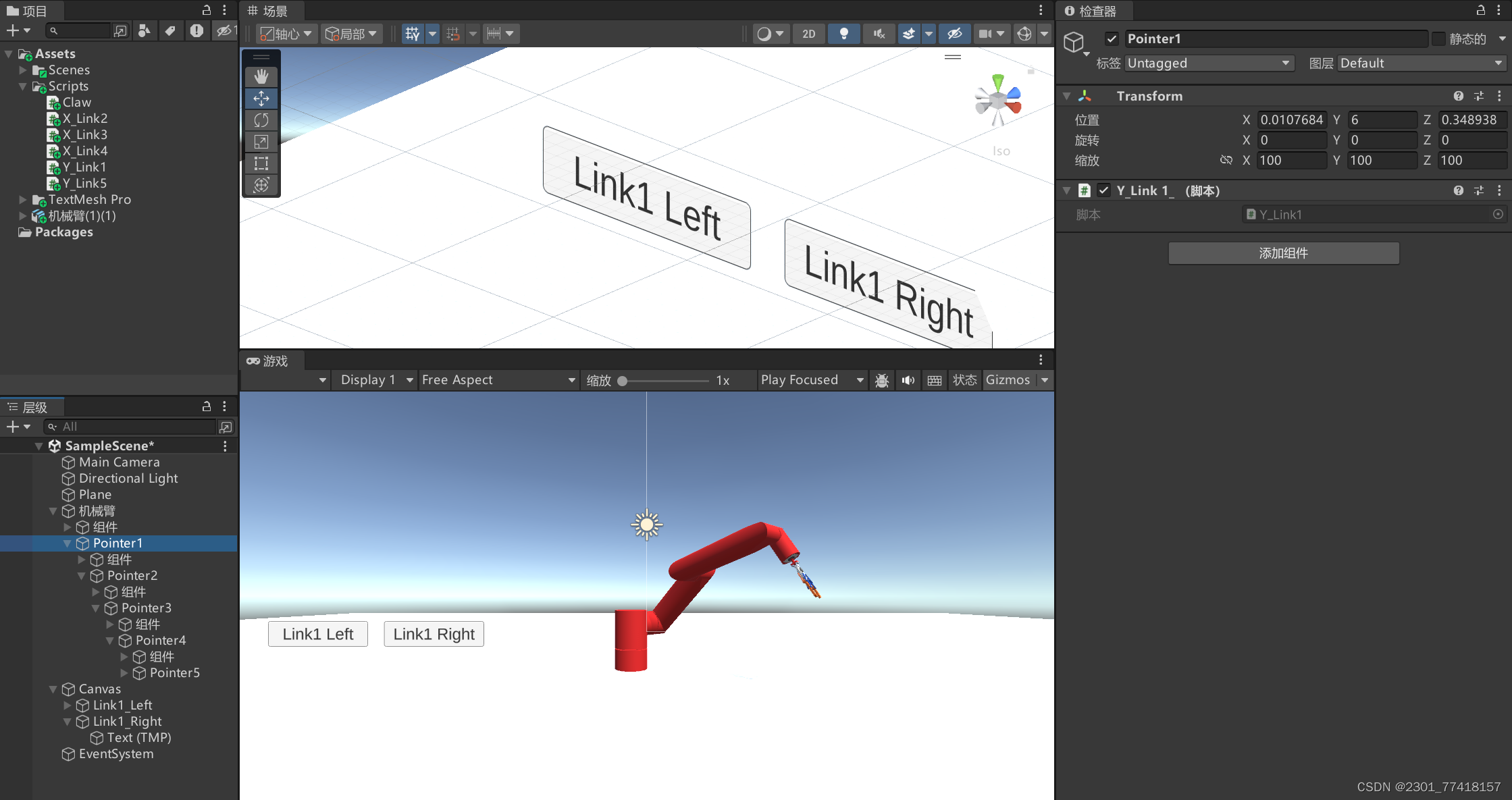
Task: Mute scene audio icon in scene toolbar
Action: (879, 34)
